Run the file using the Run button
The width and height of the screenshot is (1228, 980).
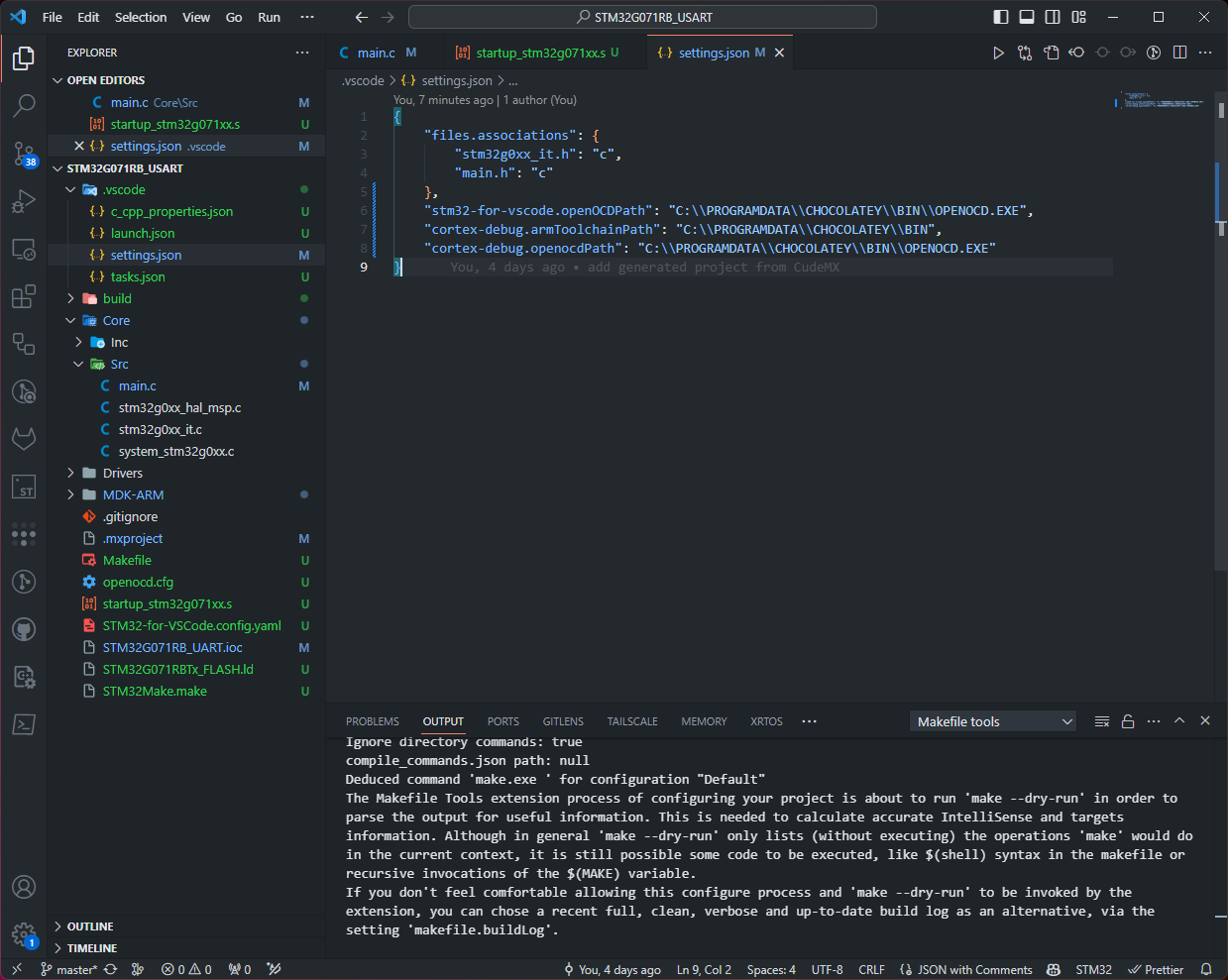click(x=998, y=53)
